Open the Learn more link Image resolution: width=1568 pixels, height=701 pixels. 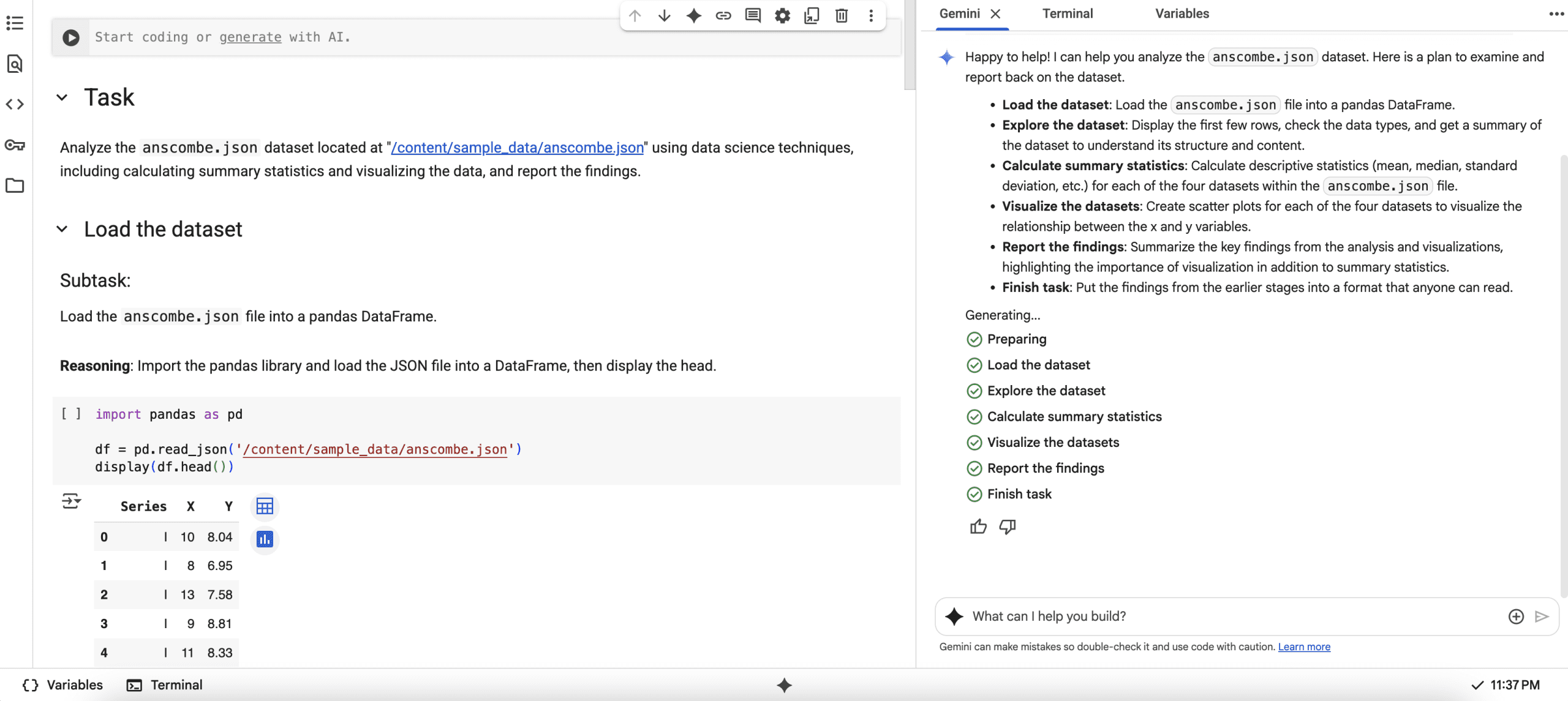click(x=1304, y=647)
